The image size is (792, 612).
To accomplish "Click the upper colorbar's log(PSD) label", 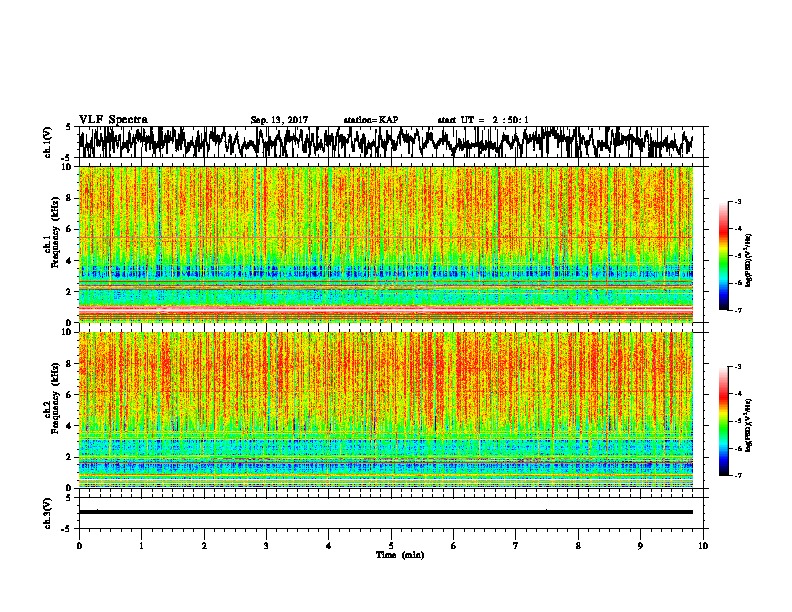I will (x=749, y=260).
